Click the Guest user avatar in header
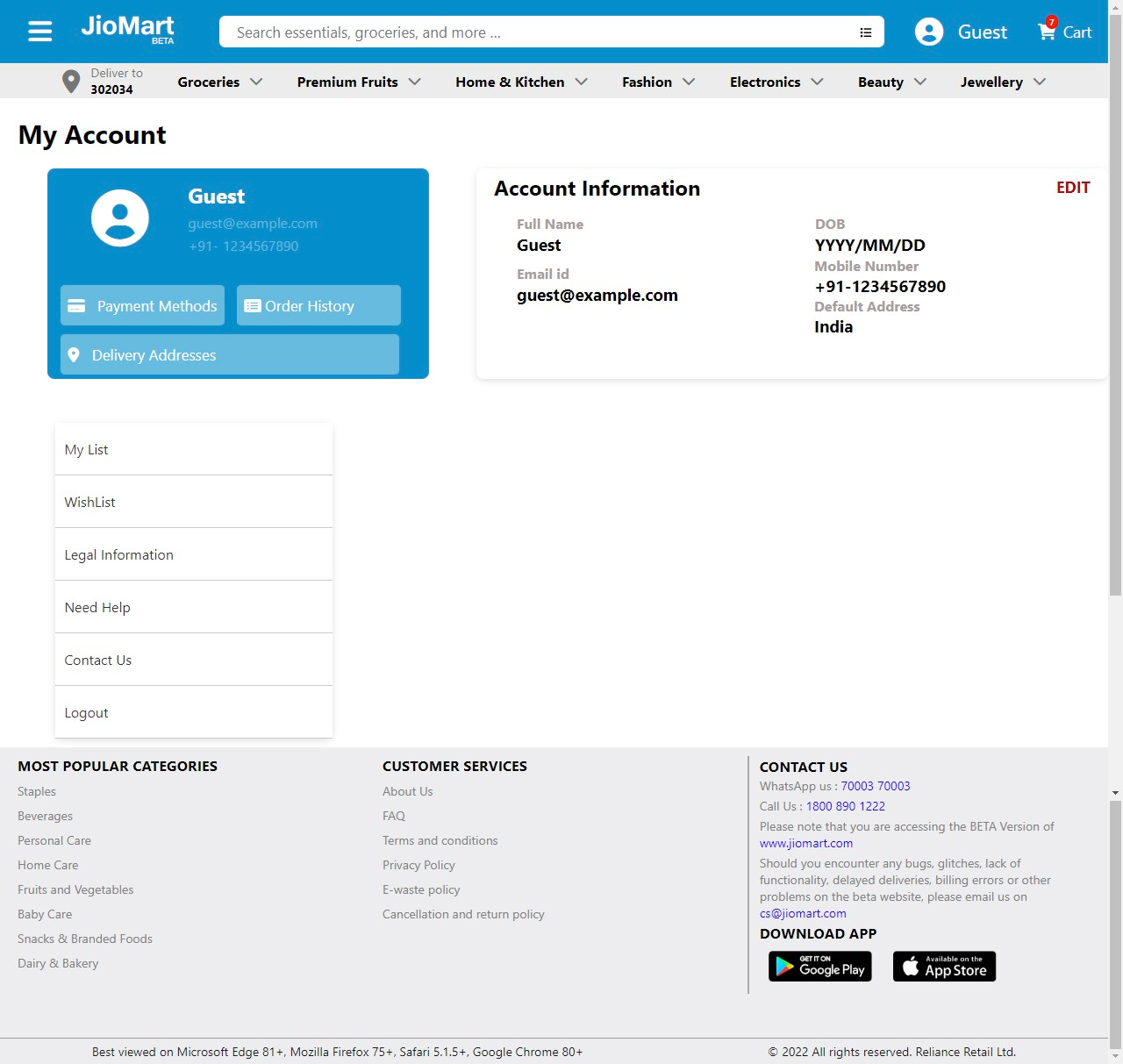Viewport: 1123px width, 1064px height. pos(929,32)
